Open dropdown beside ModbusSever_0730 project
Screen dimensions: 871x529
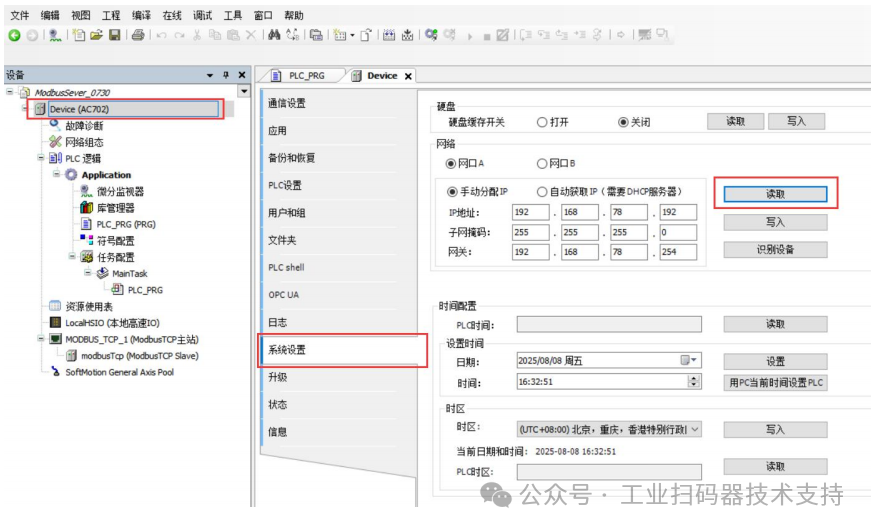tap(244, 91)
